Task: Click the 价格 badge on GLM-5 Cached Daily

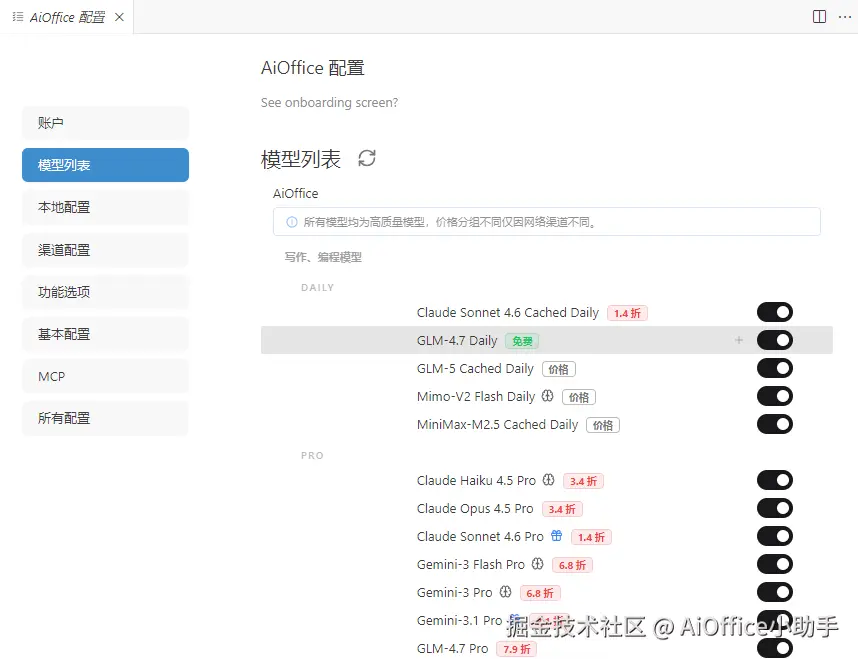Action: [x=559, y=369]
